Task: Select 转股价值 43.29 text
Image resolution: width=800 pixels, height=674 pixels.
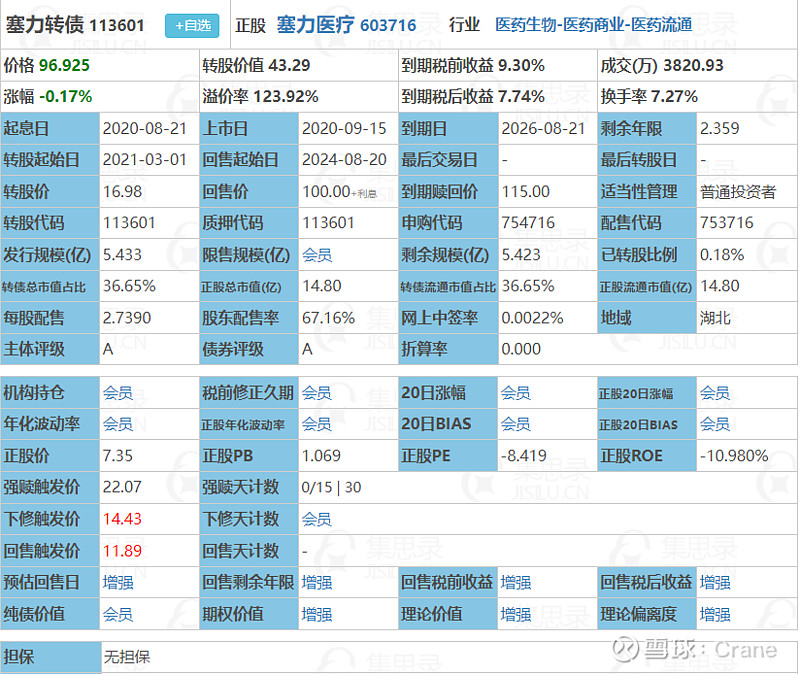Action: 256,65
